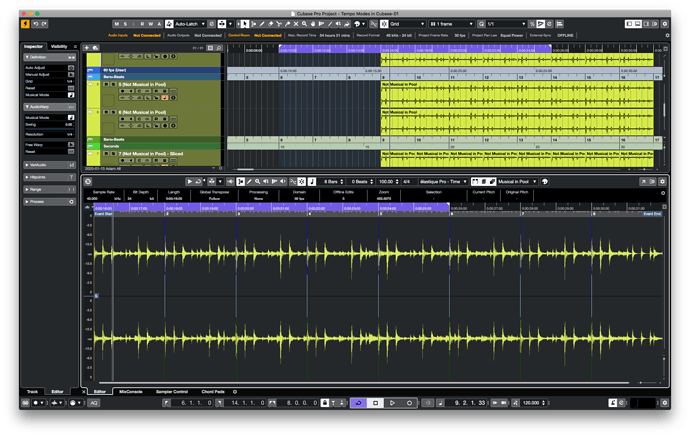Open the Sampler Control tab

click(172, 391)
